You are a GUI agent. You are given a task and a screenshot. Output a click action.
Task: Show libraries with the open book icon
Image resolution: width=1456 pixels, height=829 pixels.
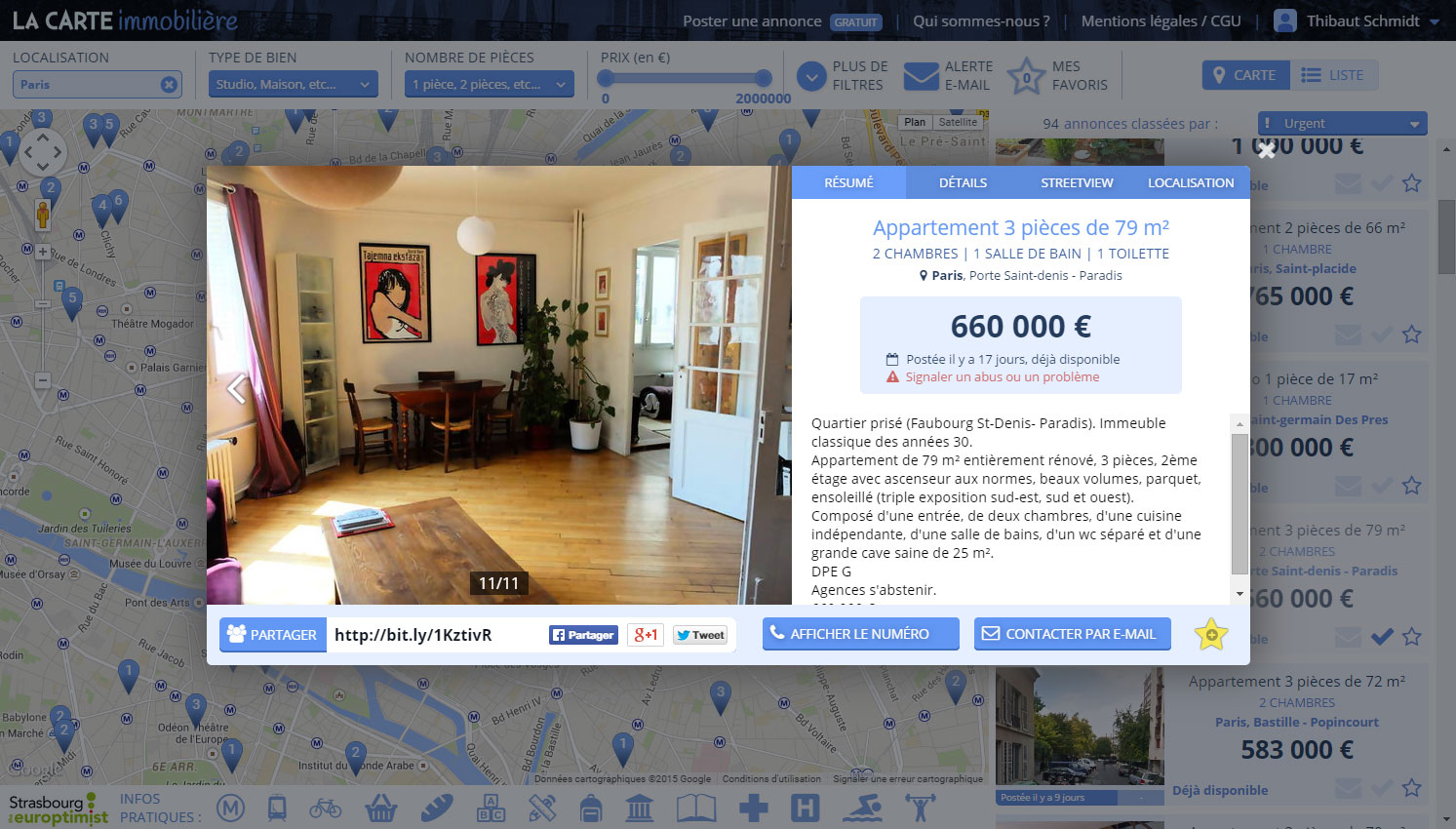pyautogui.click(x=696, y=808)
